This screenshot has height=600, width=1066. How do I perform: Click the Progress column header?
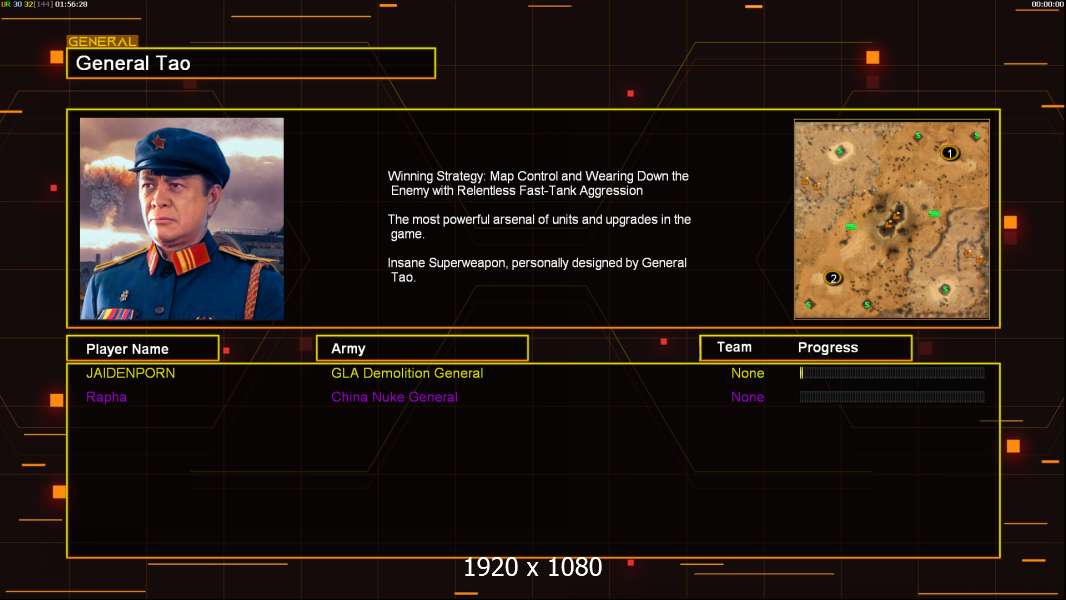(828, 347)
